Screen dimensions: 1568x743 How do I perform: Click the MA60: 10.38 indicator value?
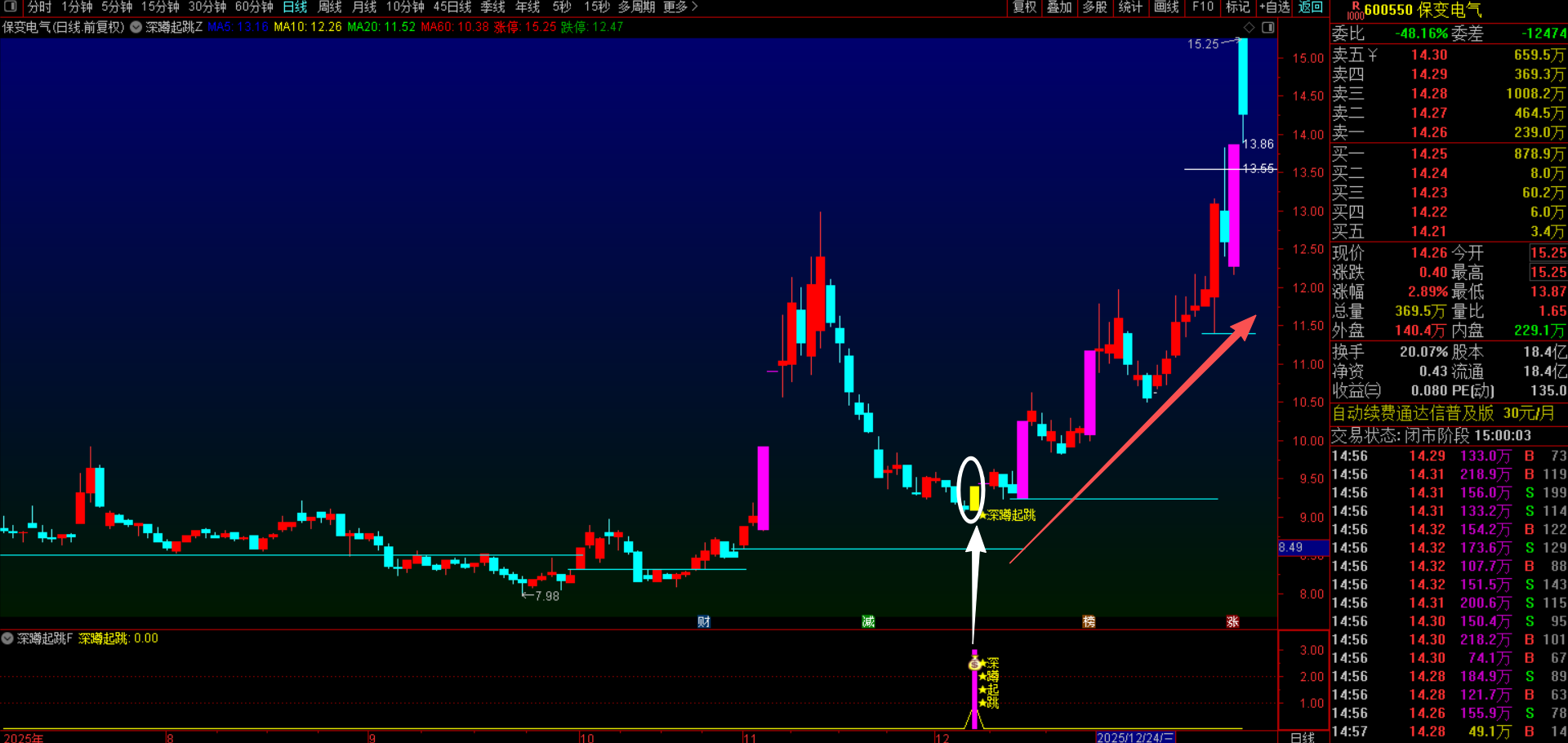455,27
